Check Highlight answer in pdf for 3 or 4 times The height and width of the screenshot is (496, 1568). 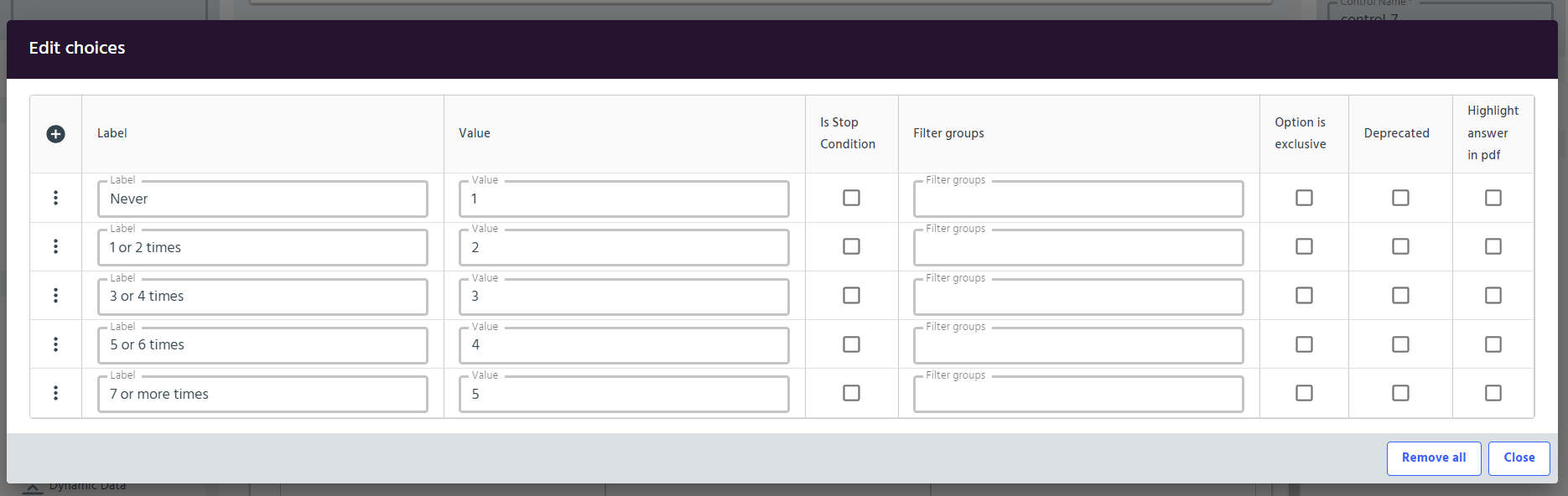(1493, 295)
